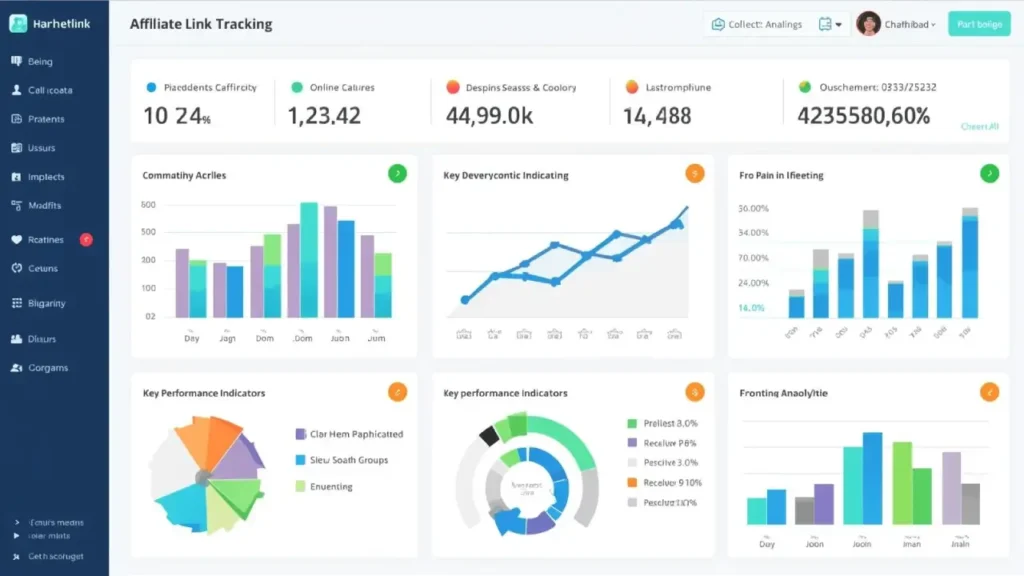Click the green badge on Fro Pain in Ifeeting
This screenshot has width=1024, height=576.
pyautogui.click(x=990, y=173)
